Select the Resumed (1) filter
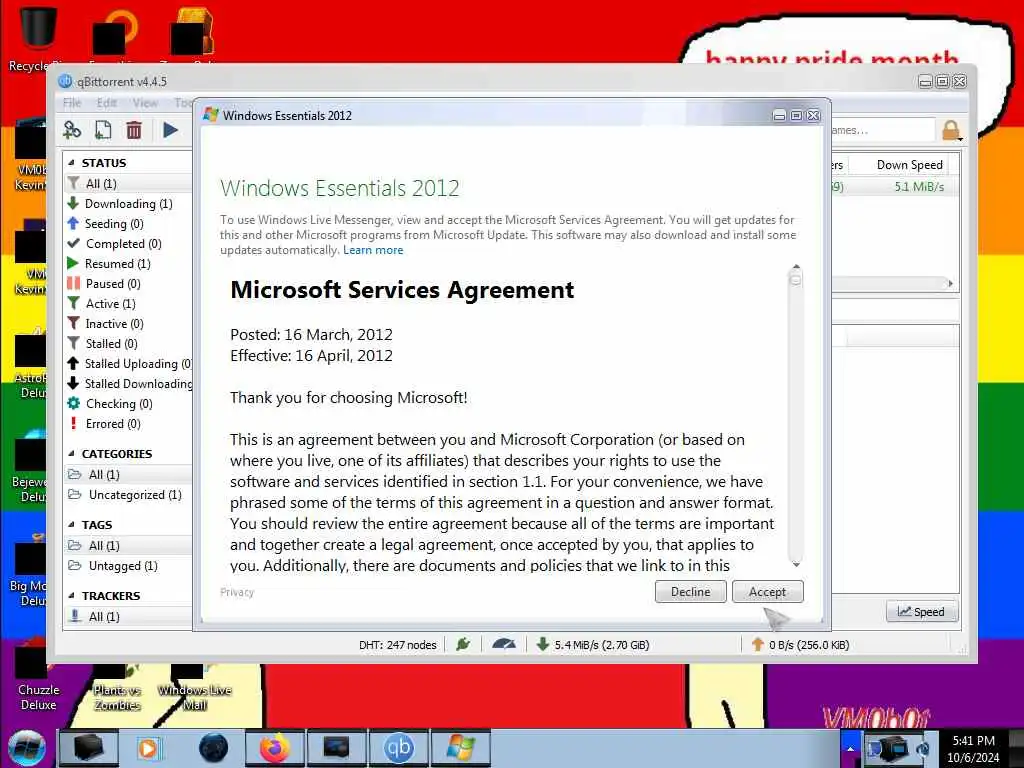This screenshot has width=1024, height=768. click(x=129, y=264)
